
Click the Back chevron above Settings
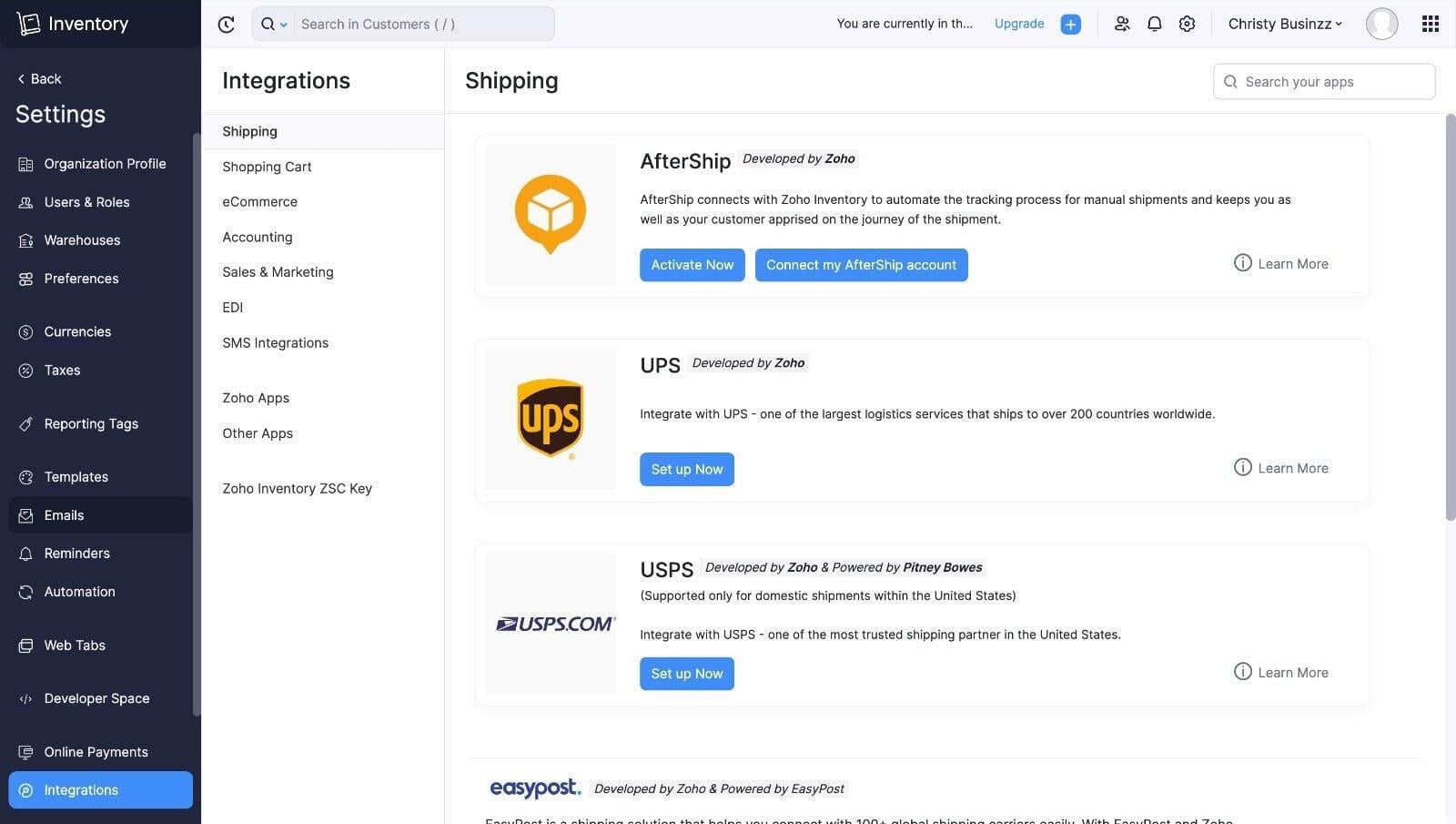tap(20, 78)
